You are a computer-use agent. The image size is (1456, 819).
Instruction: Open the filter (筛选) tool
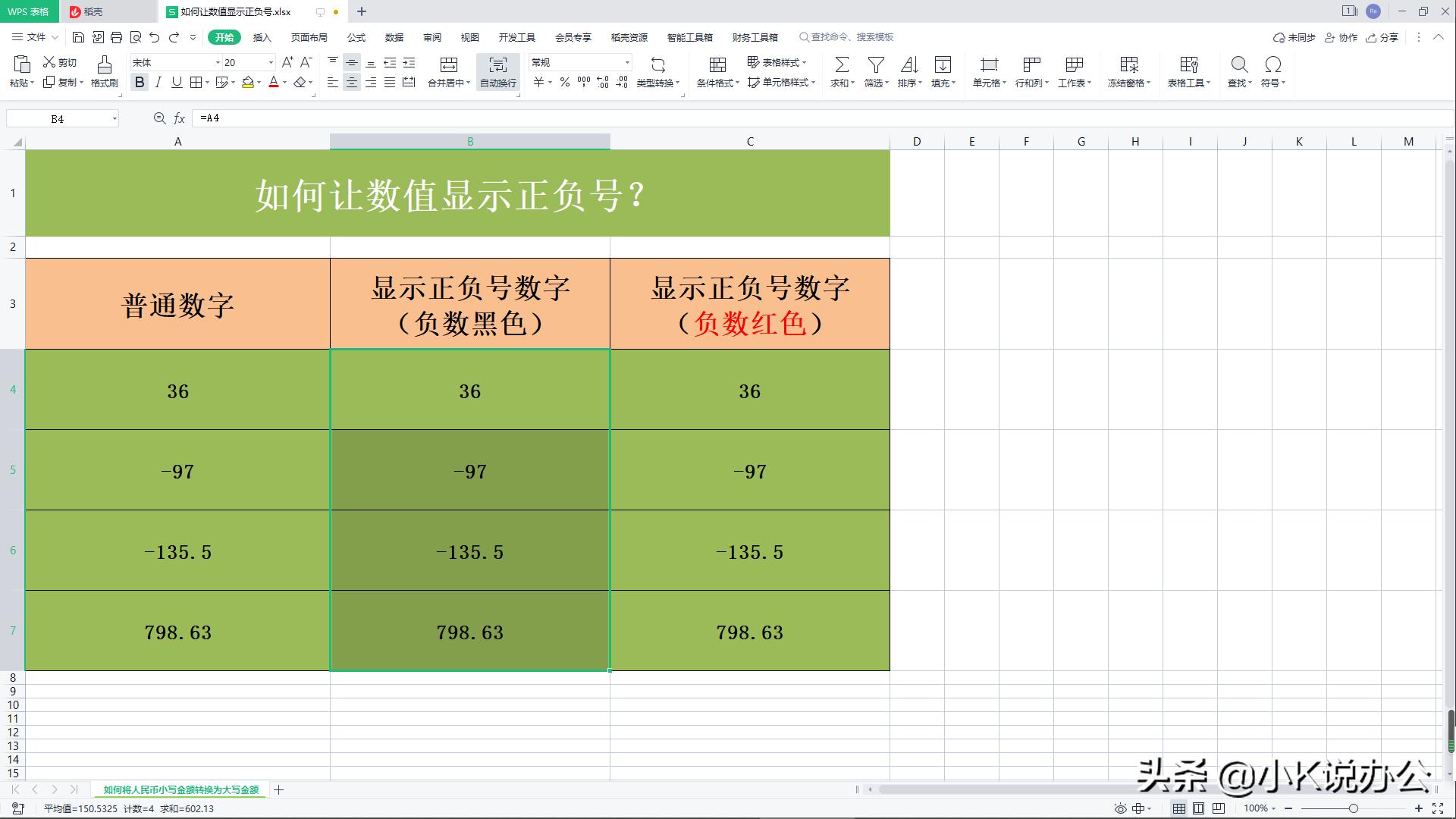click(874, 72)
